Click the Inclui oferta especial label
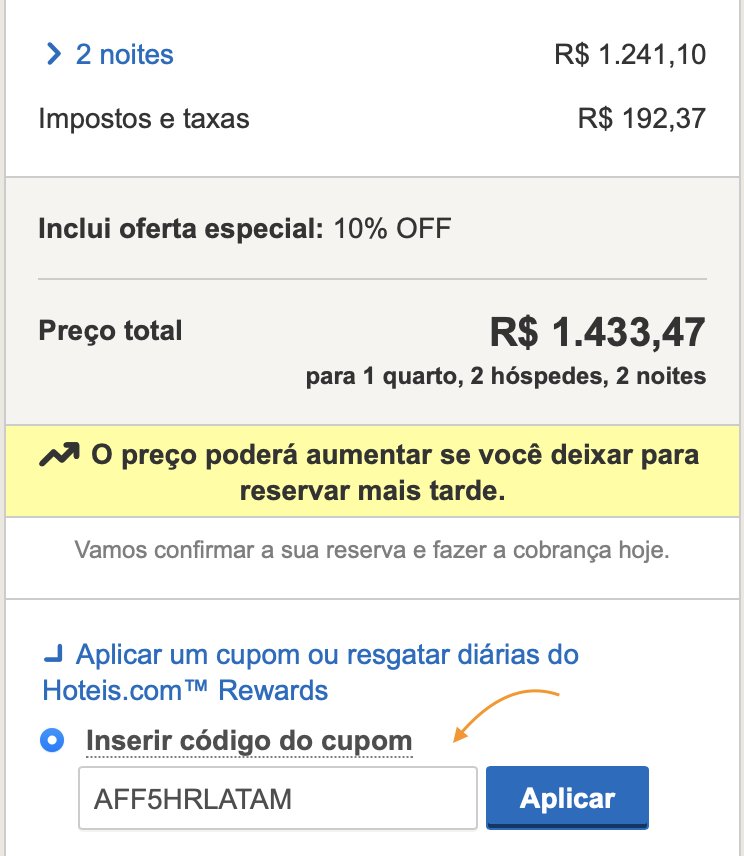This screenshot has width=744, height=856. pyautogui.click(x=180, y=229)
